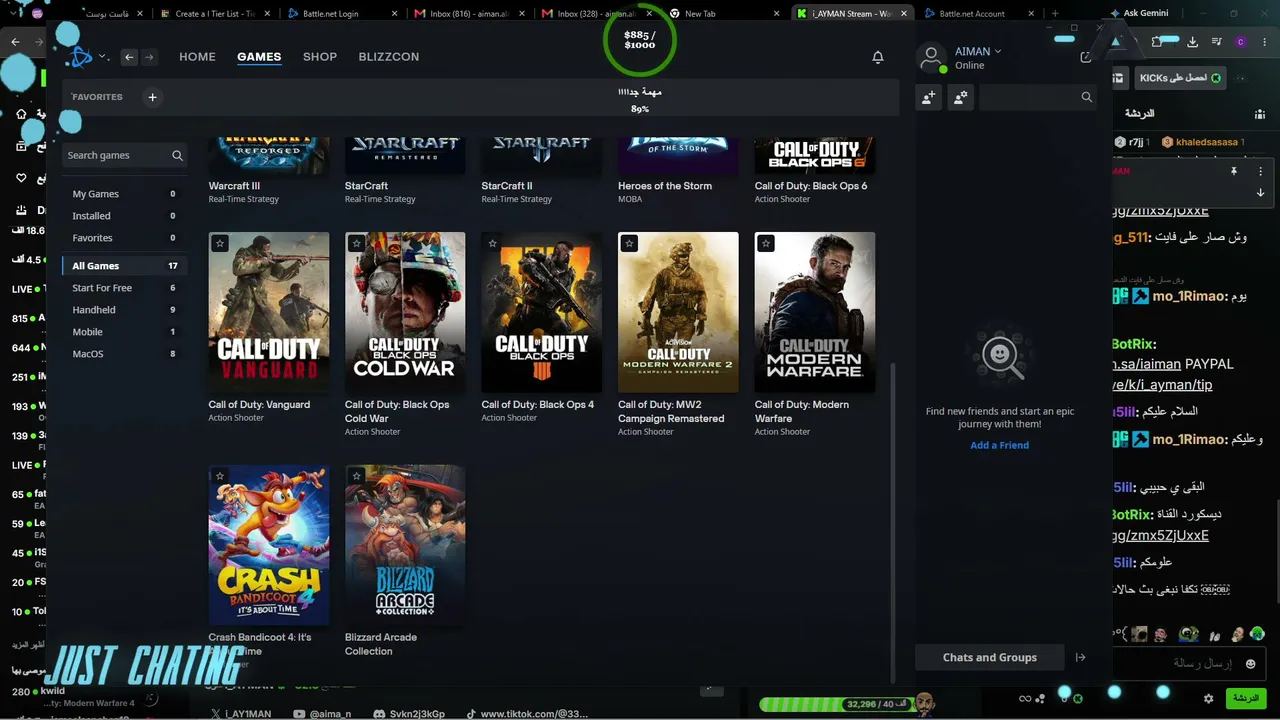Open the Call of Duty: Vanguard cover
1280x720 pixels.
[x=269, y=313]
